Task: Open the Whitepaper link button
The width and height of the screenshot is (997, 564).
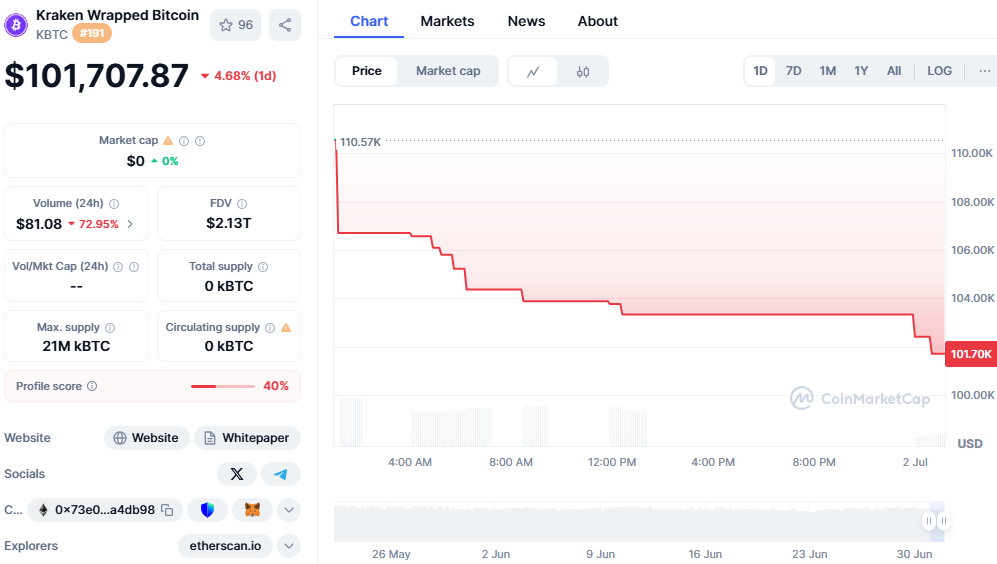Action: click(x=247, y=437)
